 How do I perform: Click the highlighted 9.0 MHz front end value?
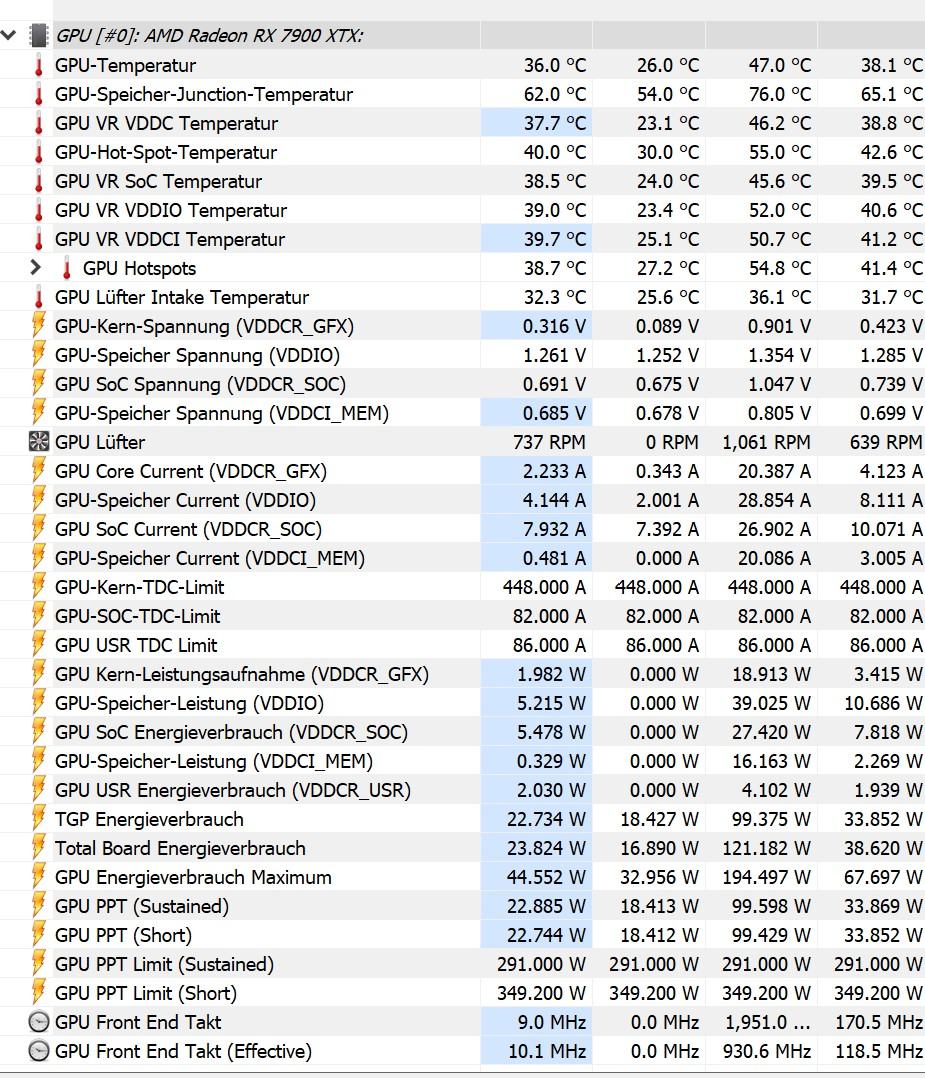[x=552, y=1022]
